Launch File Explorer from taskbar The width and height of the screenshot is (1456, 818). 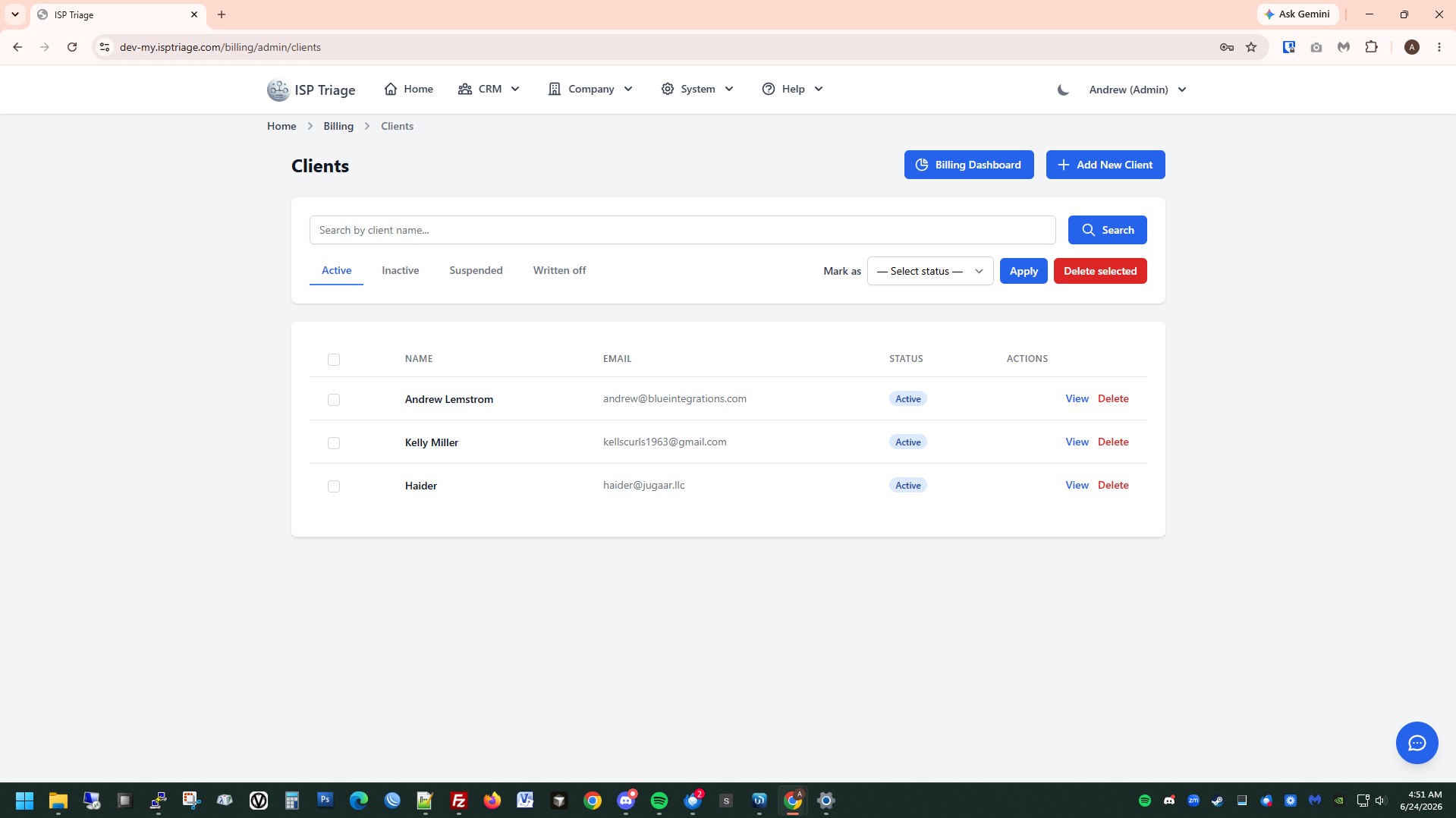coord(58,801)
